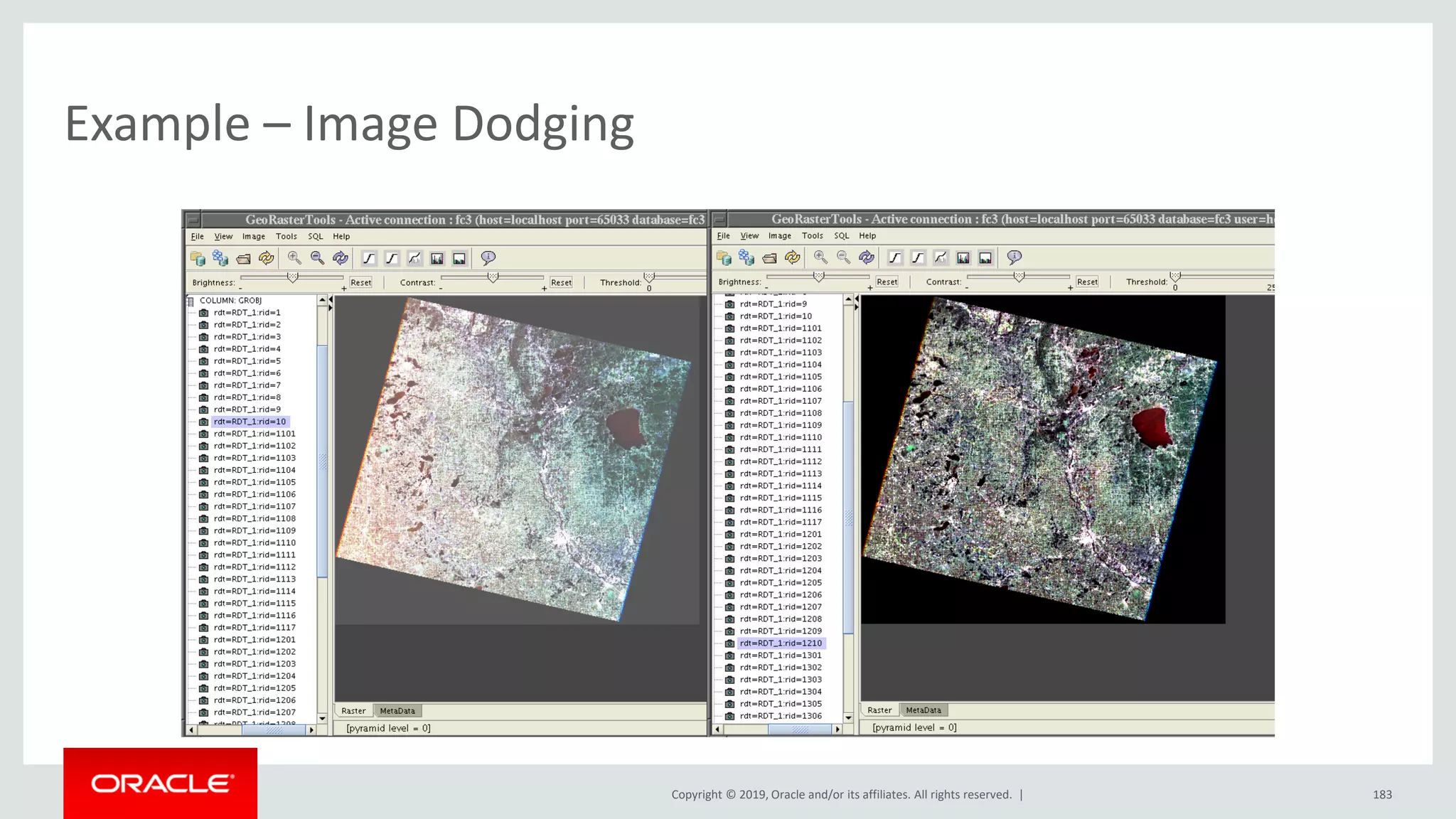Open the Image menu in left window

pyautogui.click(x=254, y=237)
